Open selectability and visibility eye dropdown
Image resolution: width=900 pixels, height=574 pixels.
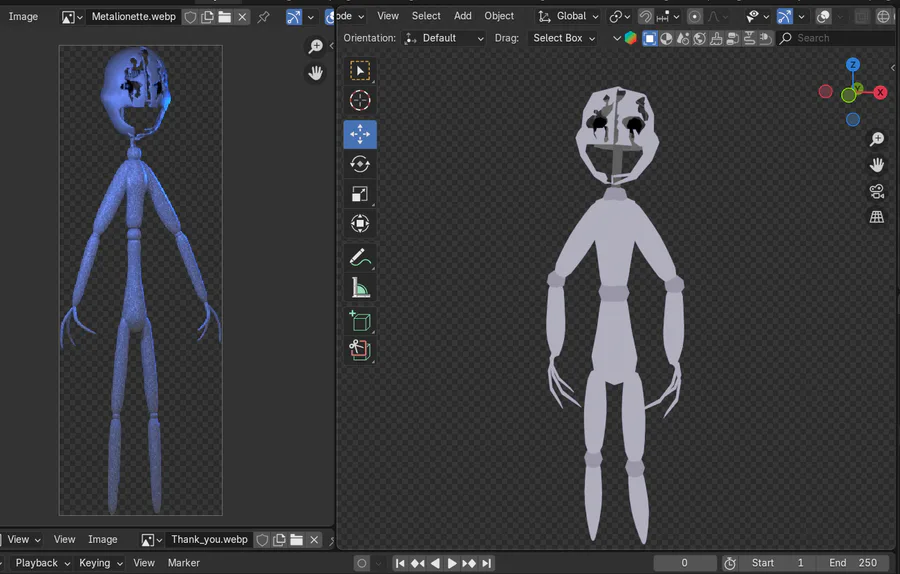758,17
